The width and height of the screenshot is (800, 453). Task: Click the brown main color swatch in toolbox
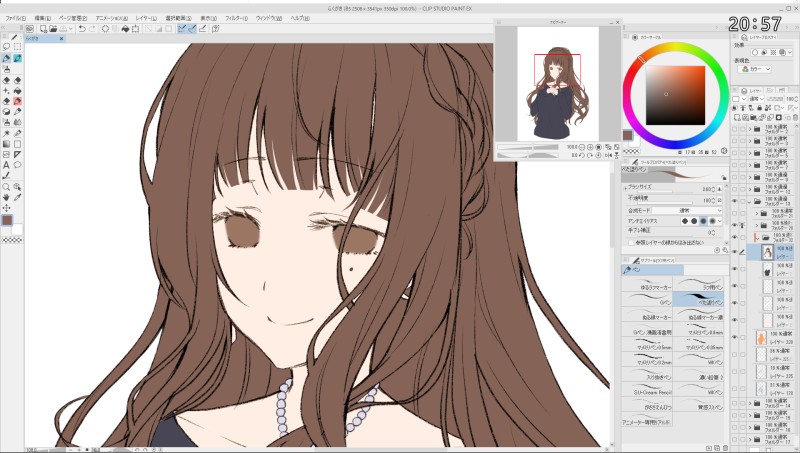[x=7, y=220]
